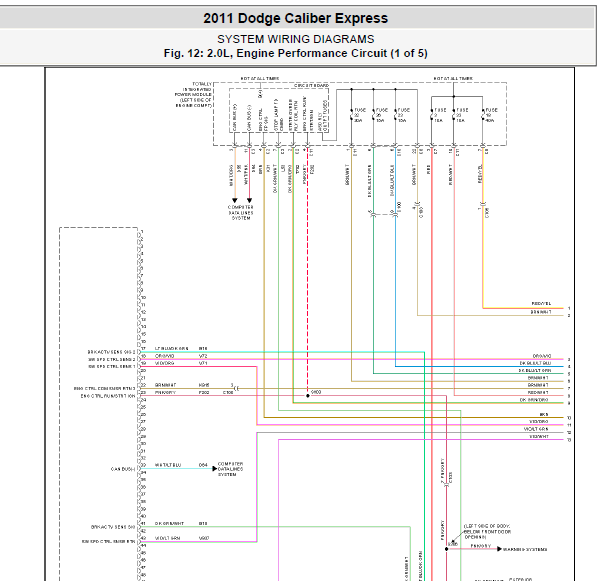Viewport: 602px width, 581px height.
Task: Click the C326 connector on PNK/GRY wire
Action: click(447, 485)
